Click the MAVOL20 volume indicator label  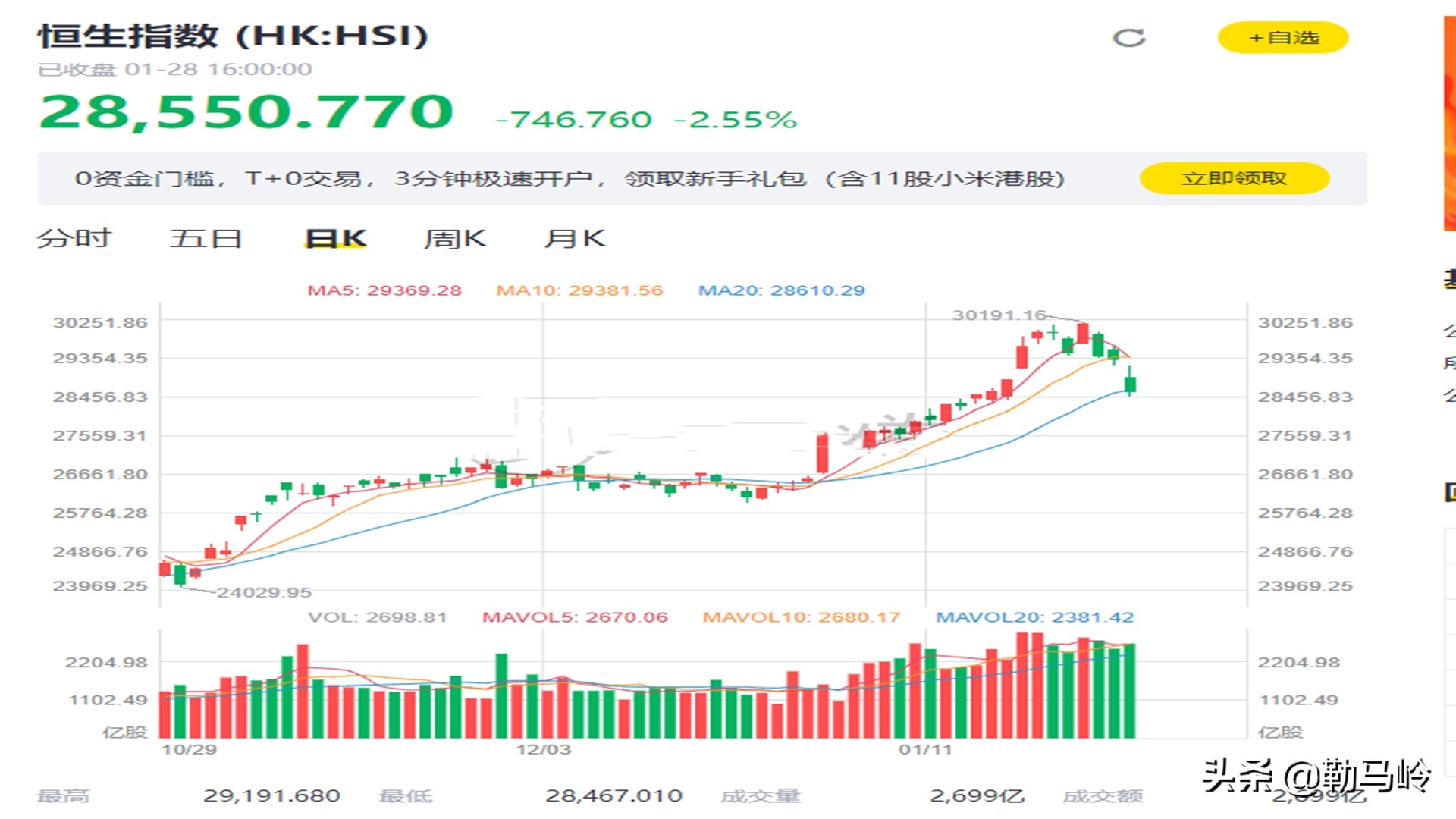(x=1034, y=617)
